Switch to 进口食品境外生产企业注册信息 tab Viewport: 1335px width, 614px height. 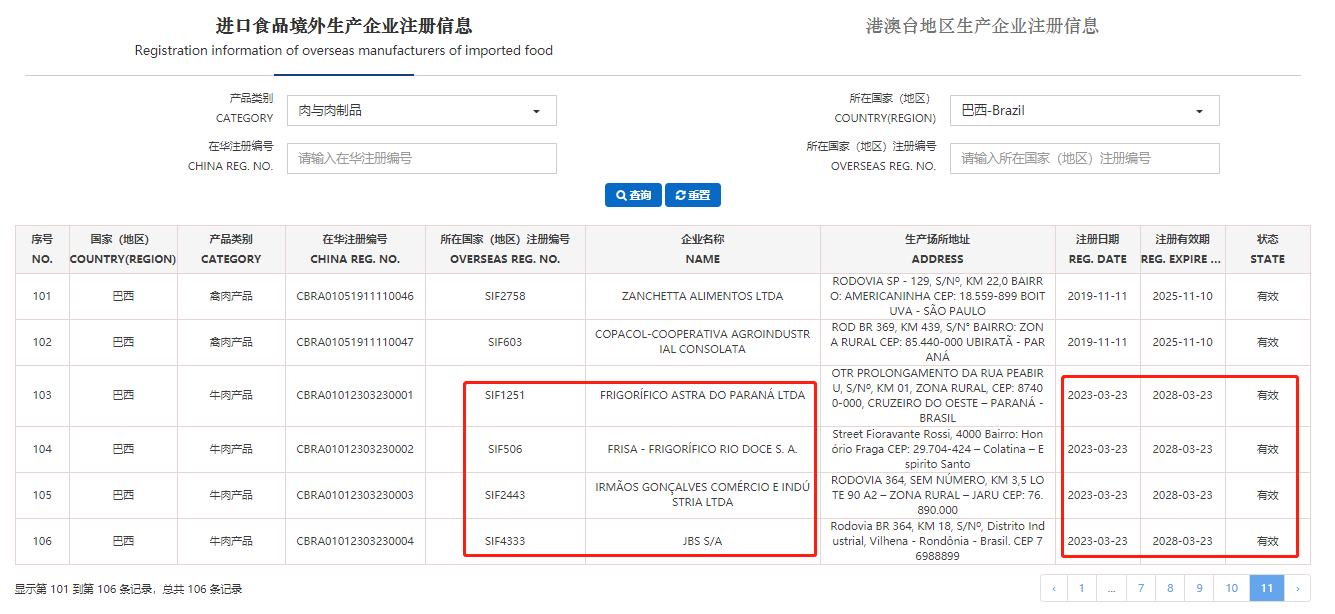tap(344, 37)
